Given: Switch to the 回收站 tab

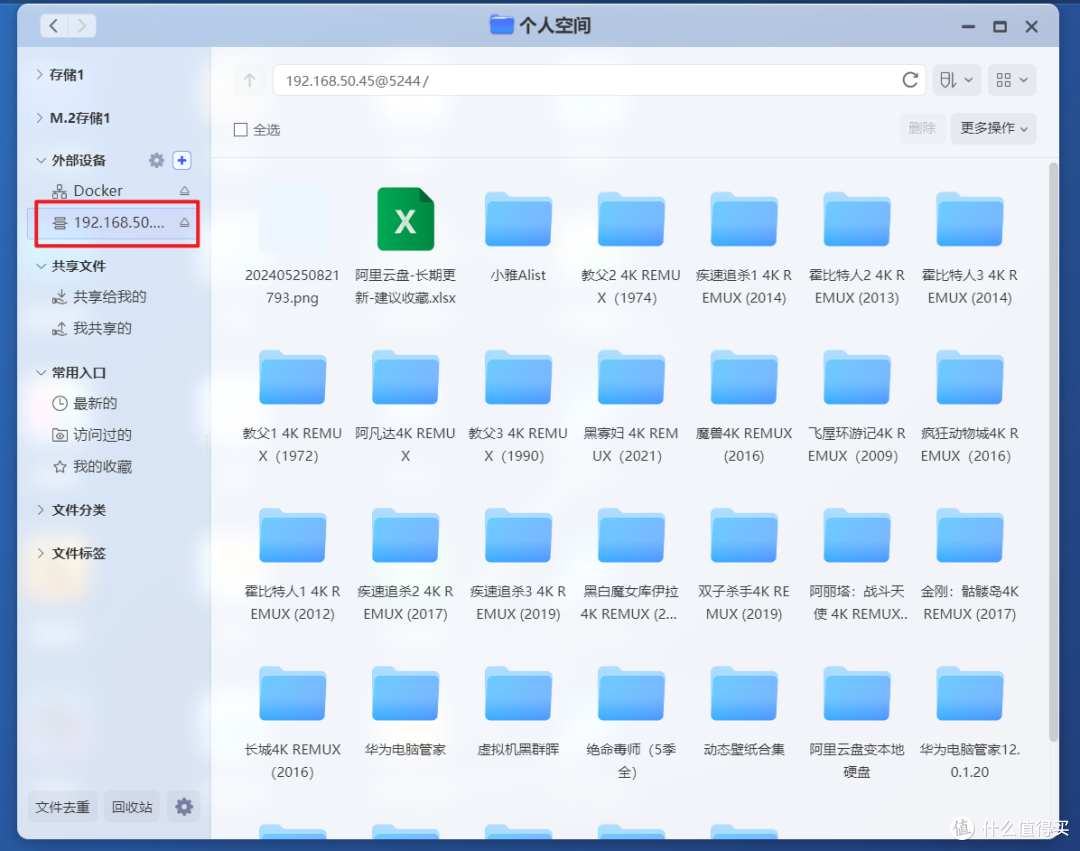Looking at the screenshot, I should point(131,806).
